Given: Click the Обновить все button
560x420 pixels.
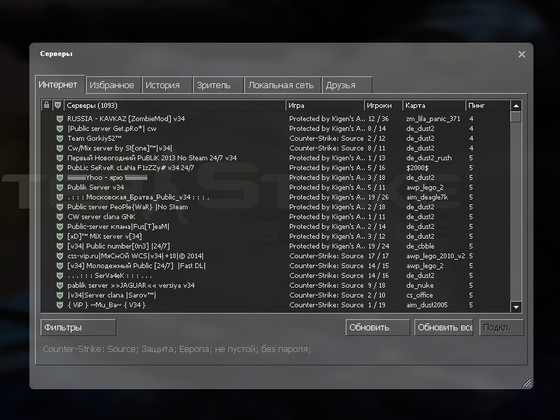Looking at the screenshot, I should click(x=444, y=328).
